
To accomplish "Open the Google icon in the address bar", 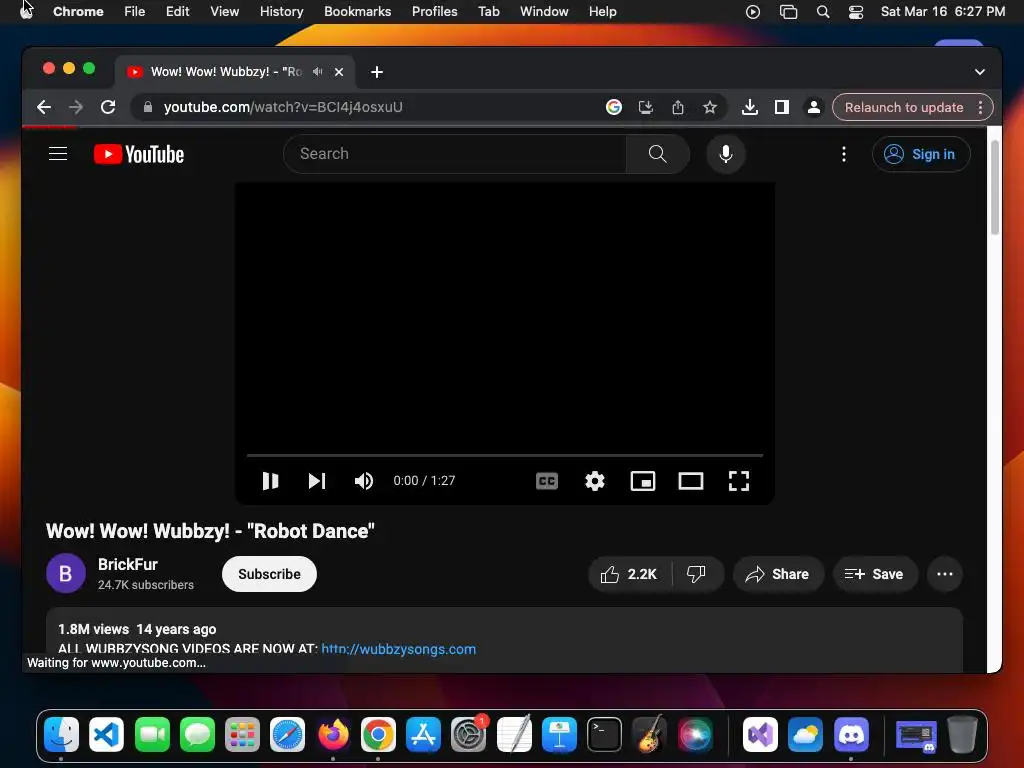I will (614, 107).
